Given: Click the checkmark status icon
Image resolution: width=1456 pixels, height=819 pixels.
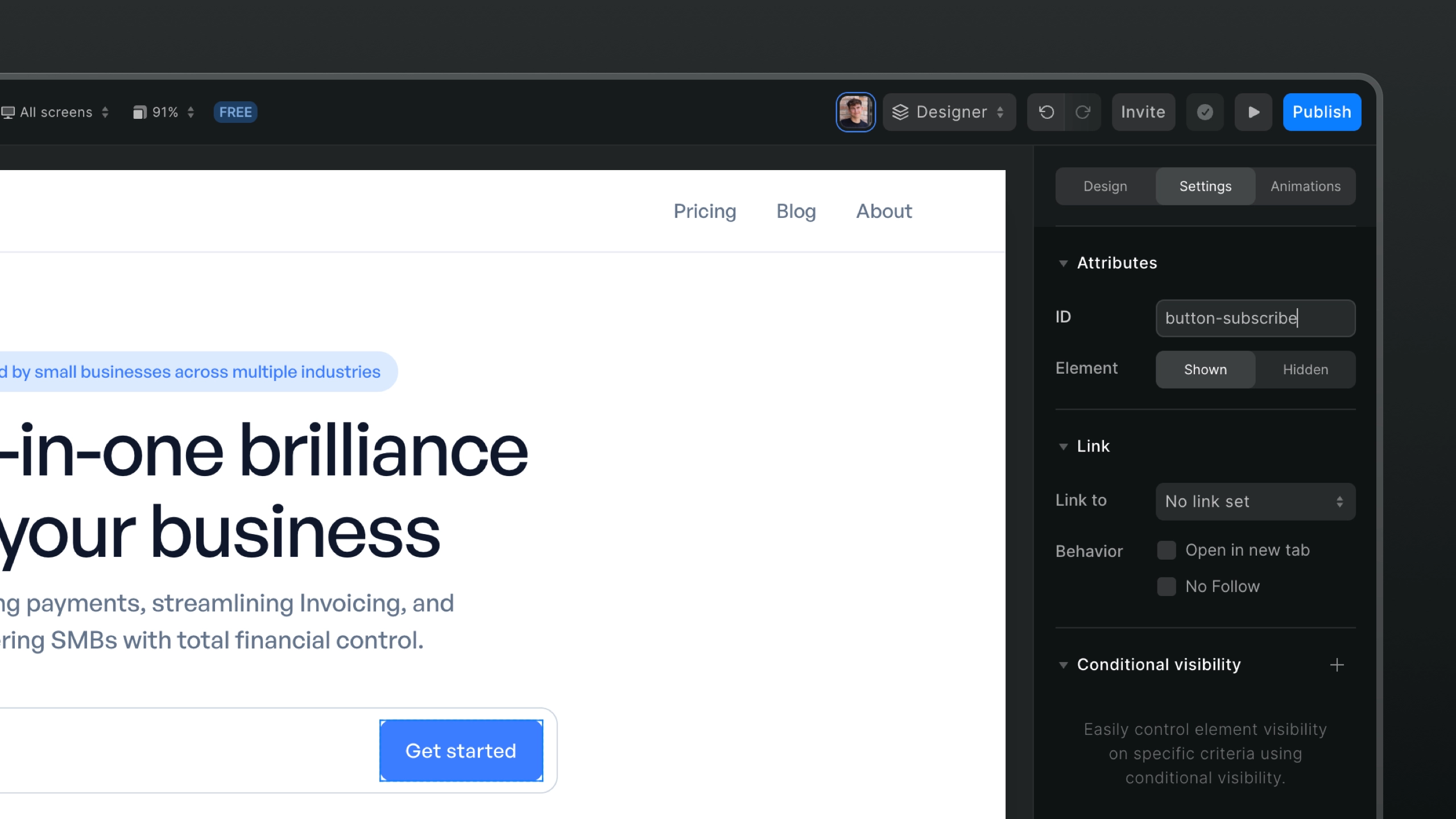Looking at the screenshot, I should point(1205,112).
